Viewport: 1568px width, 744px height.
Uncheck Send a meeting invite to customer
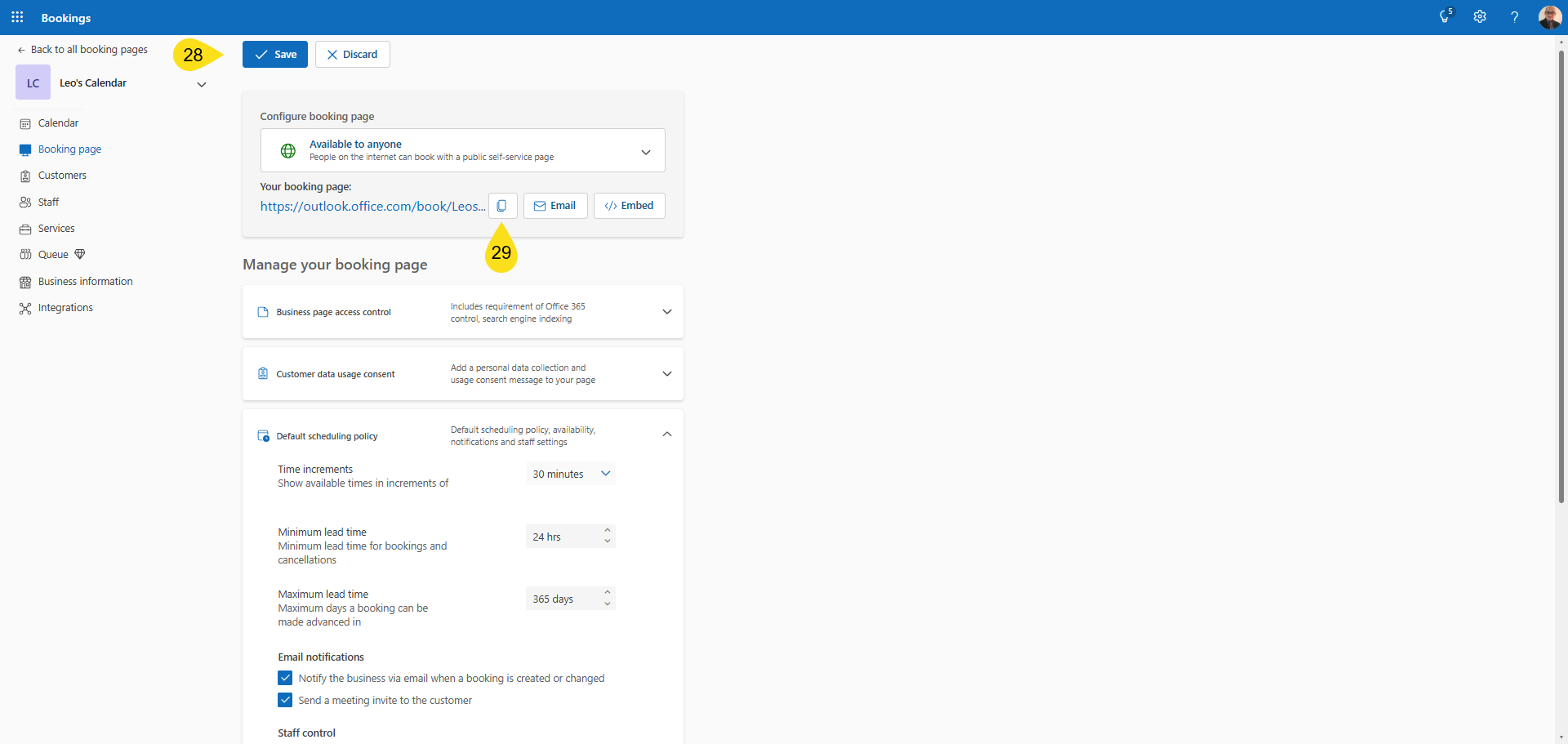[285, 700]
